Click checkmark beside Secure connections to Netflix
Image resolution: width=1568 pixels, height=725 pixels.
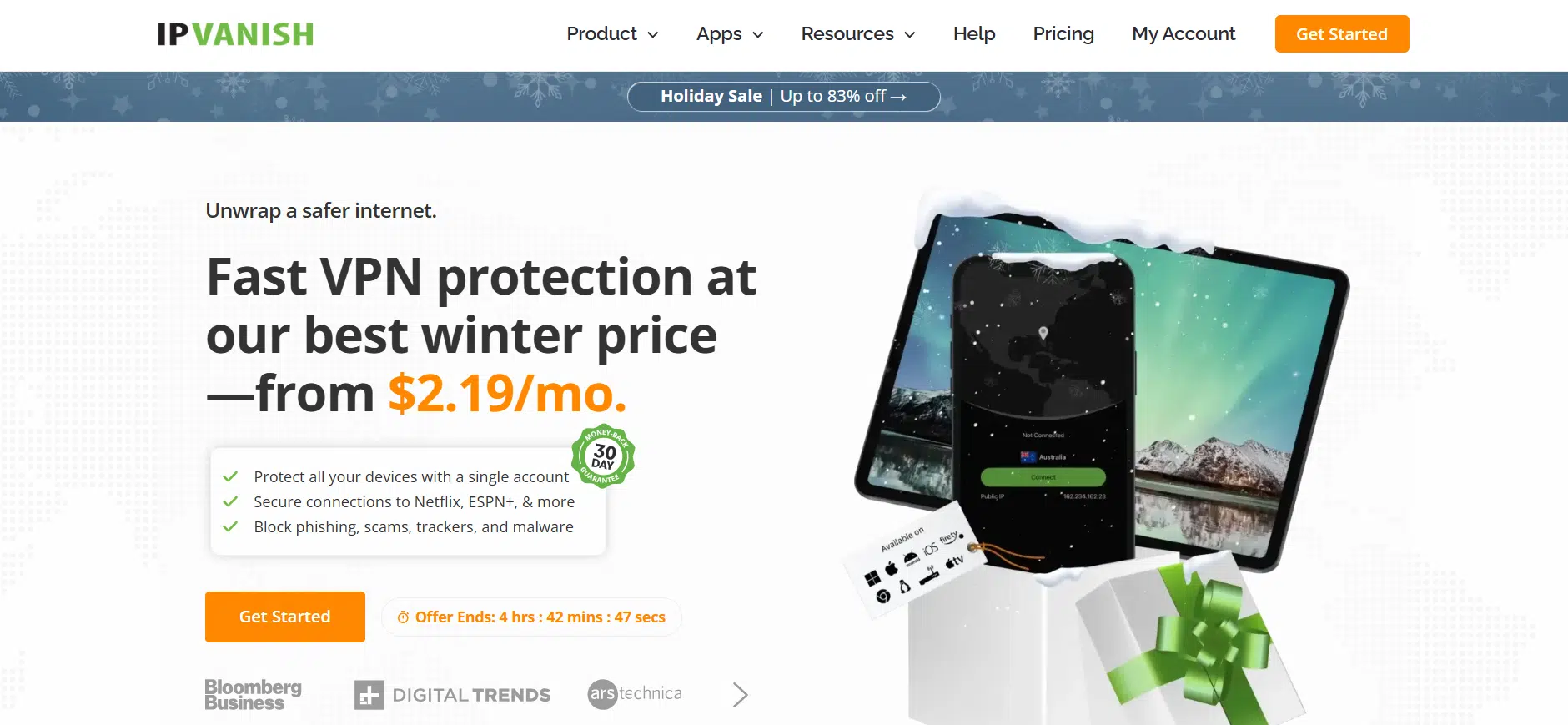coord(231,501)
